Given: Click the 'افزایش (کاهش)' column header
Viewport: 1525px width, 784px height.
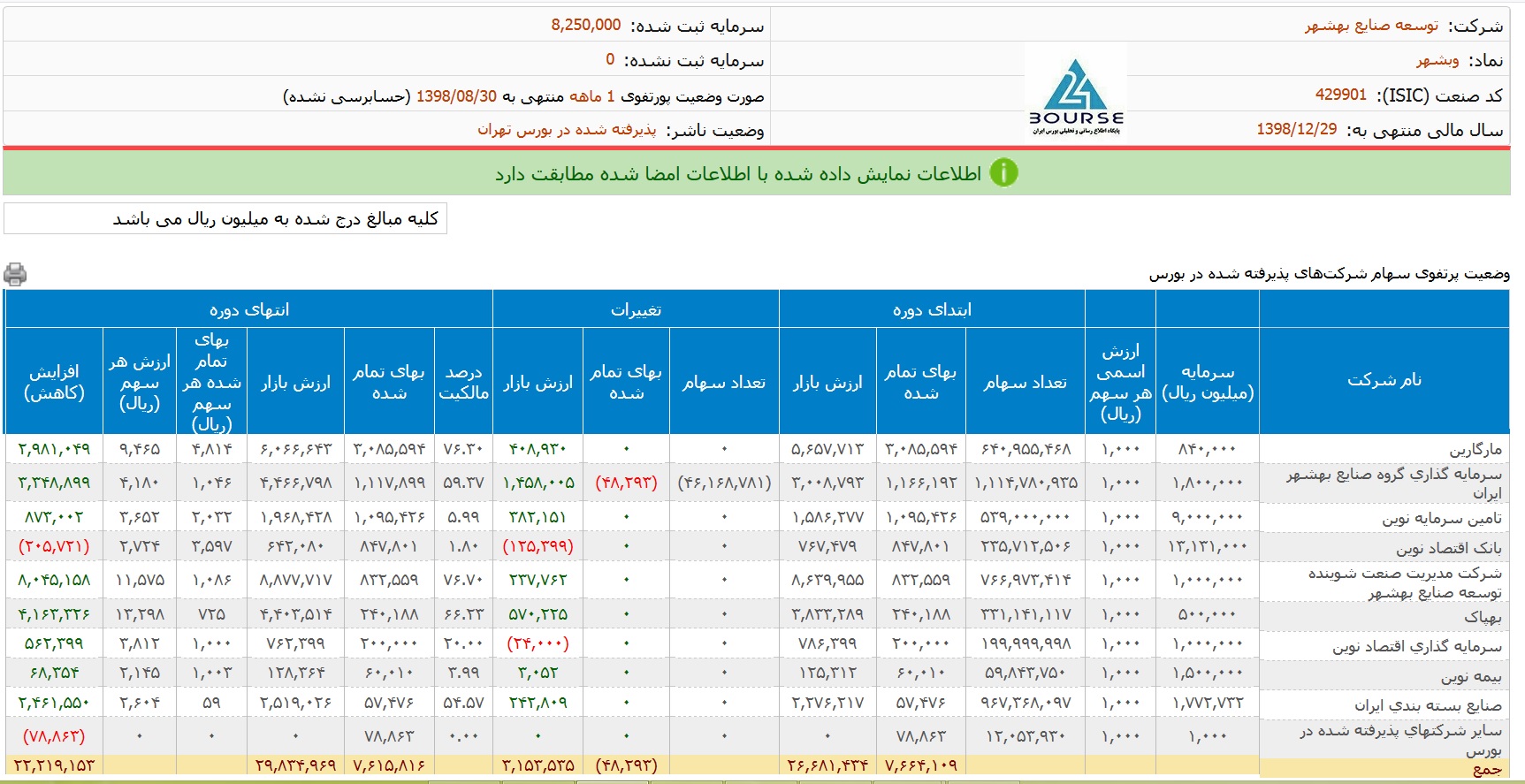Looking at the screenshot, I should point(54,382).
